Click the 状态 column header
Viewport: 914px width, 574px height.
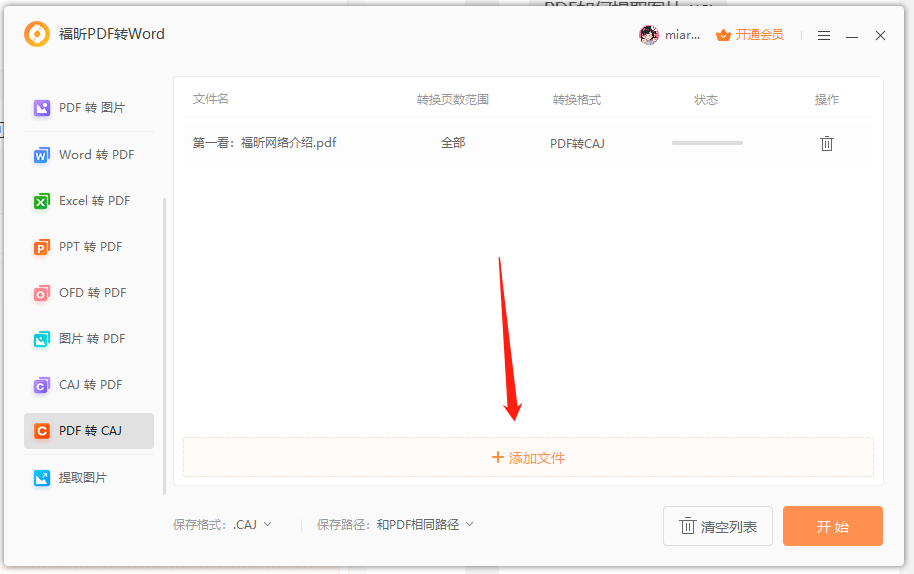click(706, 100)
